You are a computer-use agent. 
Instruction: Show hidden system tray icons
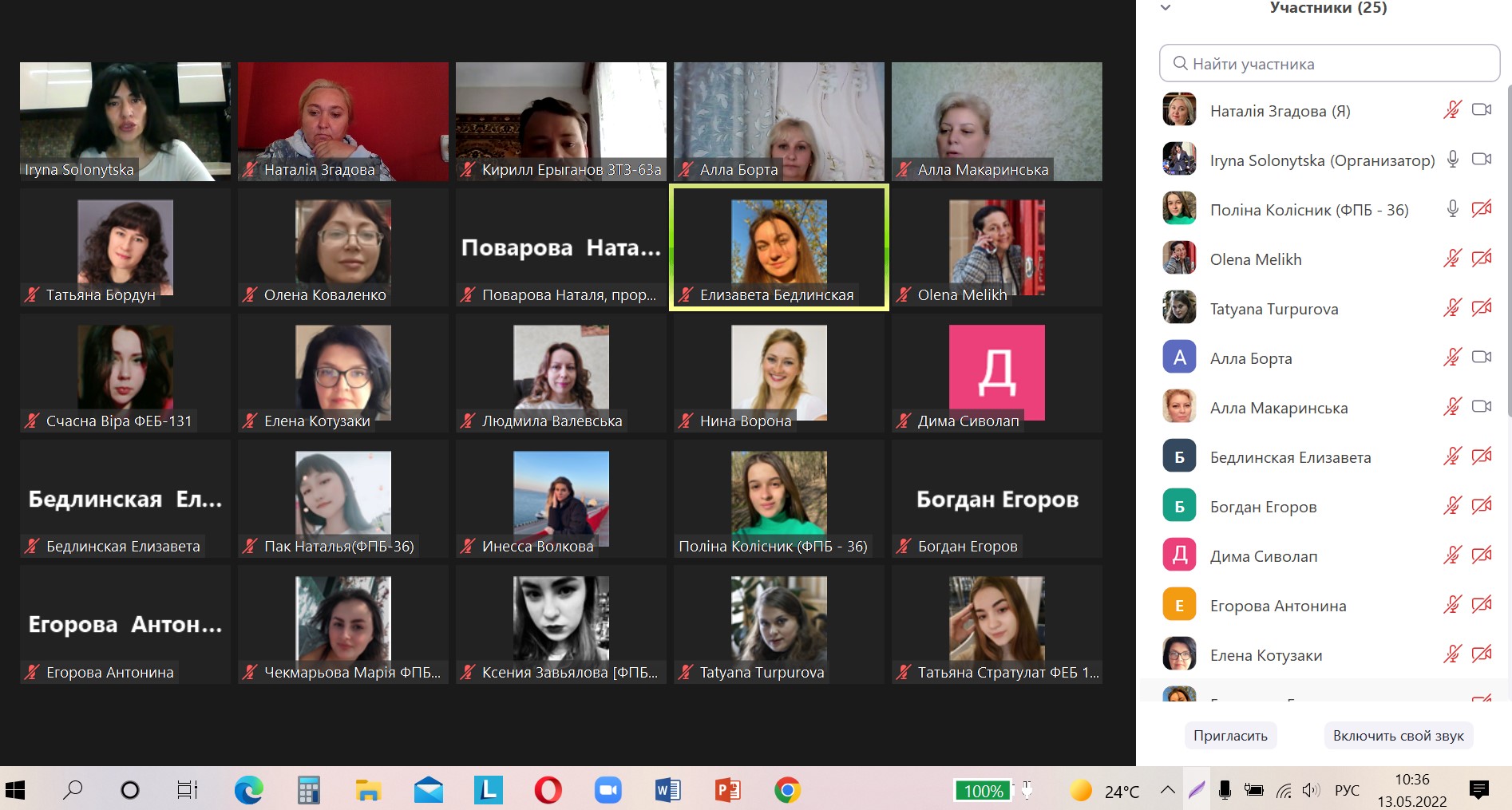click(x=1167, y=790)
